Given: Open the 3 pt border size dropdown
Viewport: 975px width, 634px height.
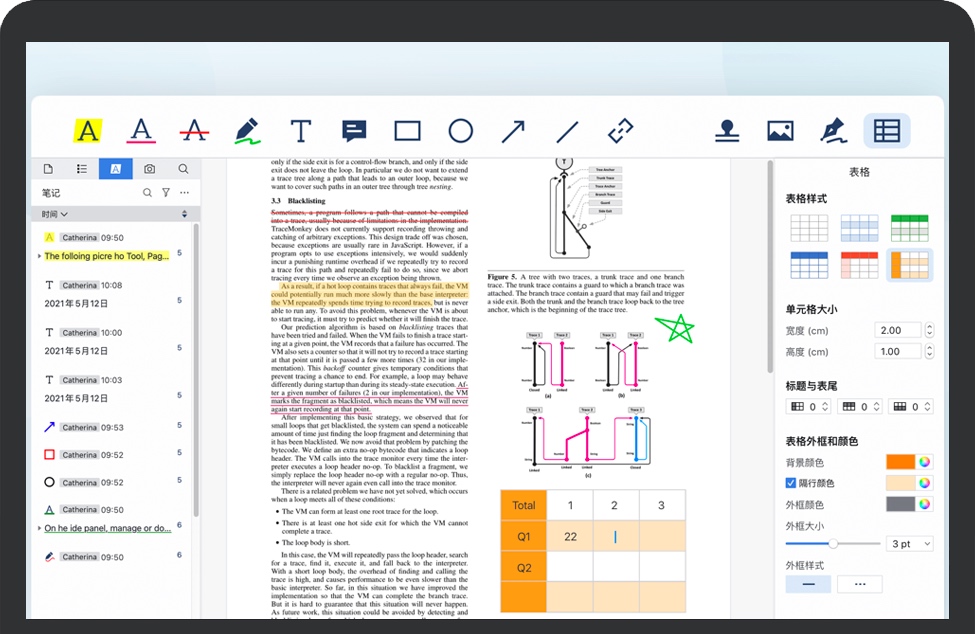Looking at the screenshot, I should [910, 544].
